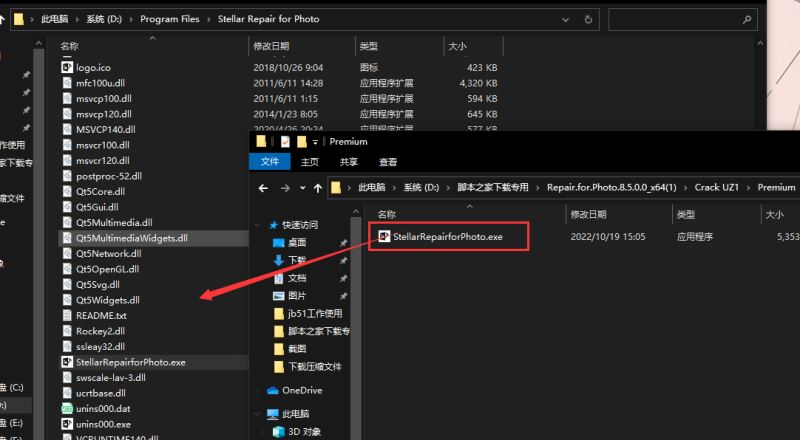800x440 pixels.
Task: Open the 共享 ribbon tab
Action: coord(348,162)
